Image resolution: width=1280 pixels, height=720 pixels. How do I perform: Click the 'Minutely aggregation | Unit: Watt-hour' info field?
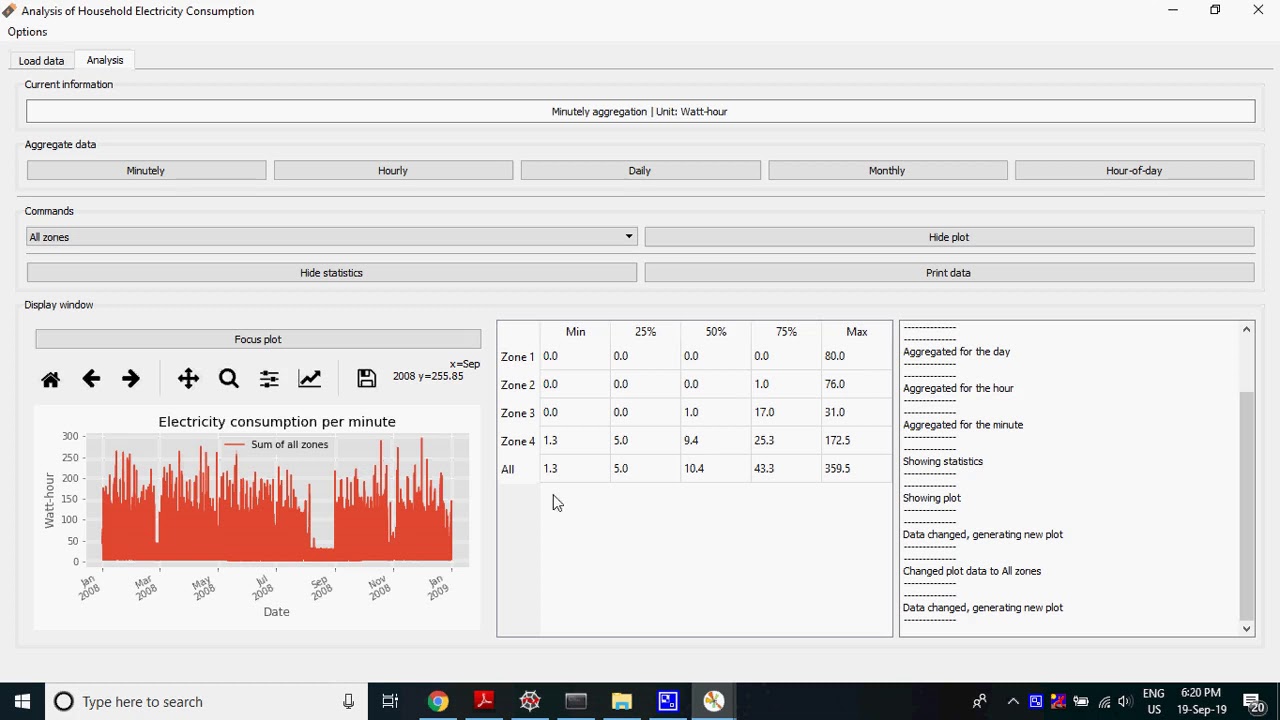[640, 112]
